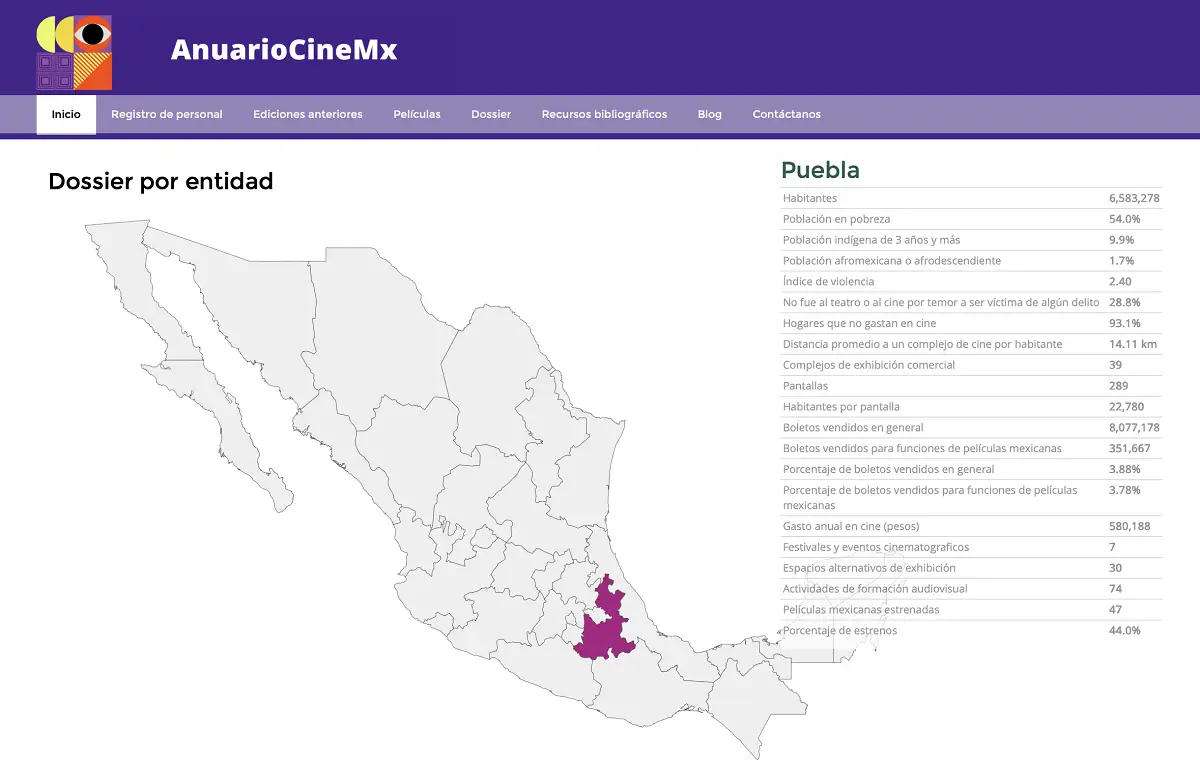This screenshot has height=765, width=1200.
Task: Open the Dossier menu item
Action: point(491,114)
